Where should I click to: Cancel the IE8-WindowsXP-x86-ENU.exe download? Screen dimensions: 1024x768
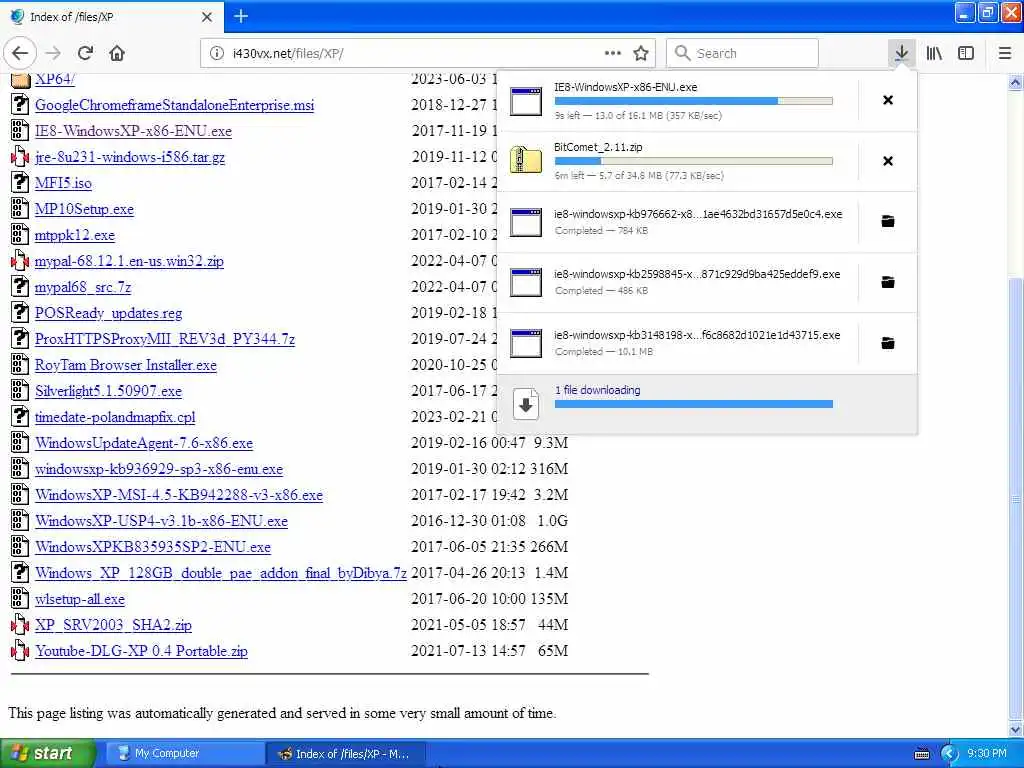(x=888, y=100)
